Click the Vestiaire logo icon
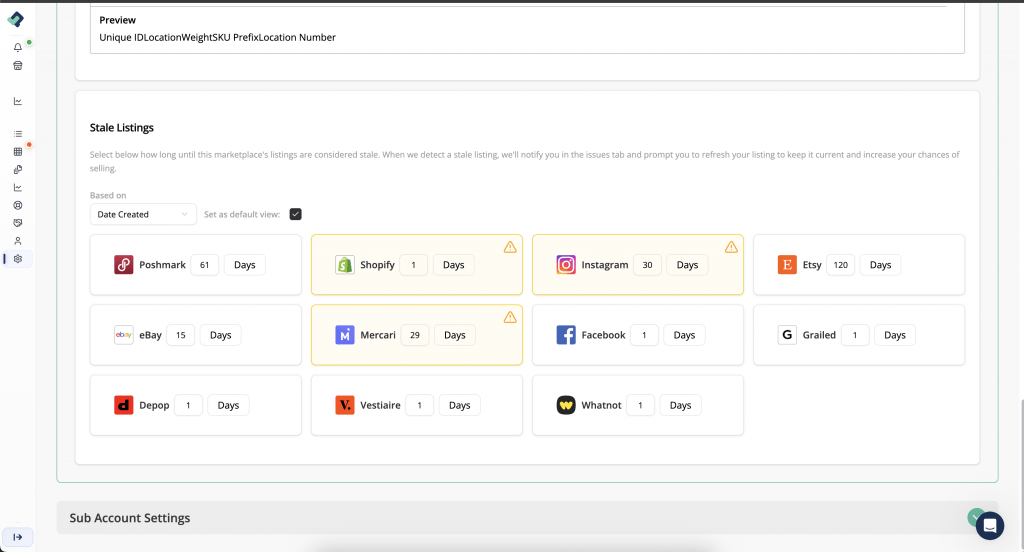This screenshot has height=552, width=1024. [345, 405]
